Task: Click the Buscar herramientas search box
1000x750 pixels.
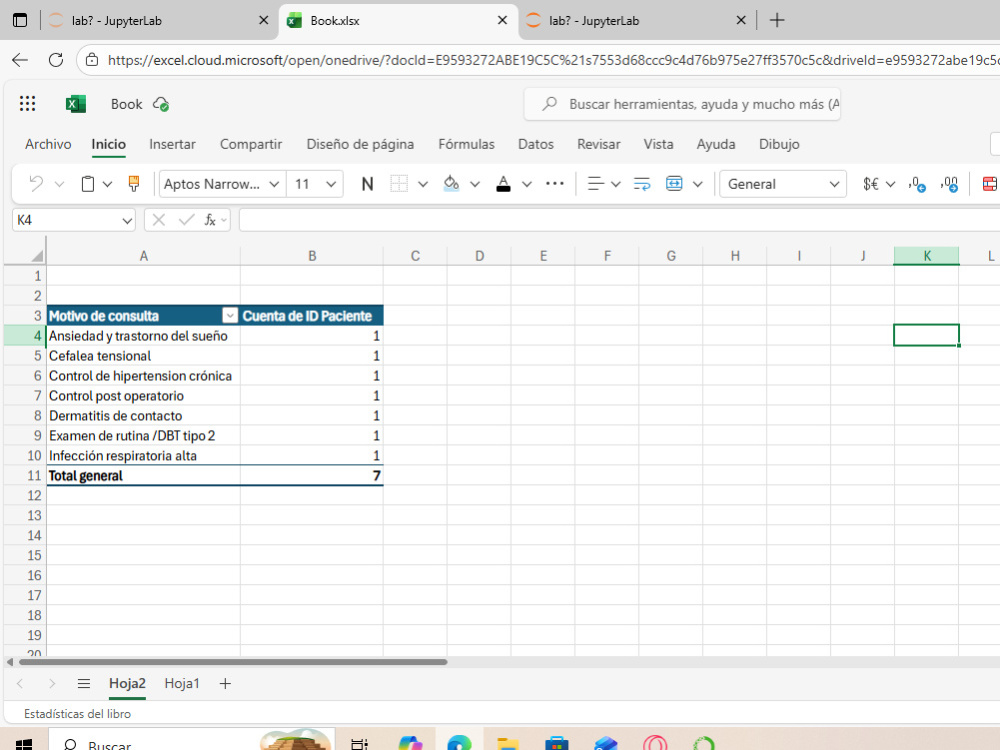Action: pos(682,104)
